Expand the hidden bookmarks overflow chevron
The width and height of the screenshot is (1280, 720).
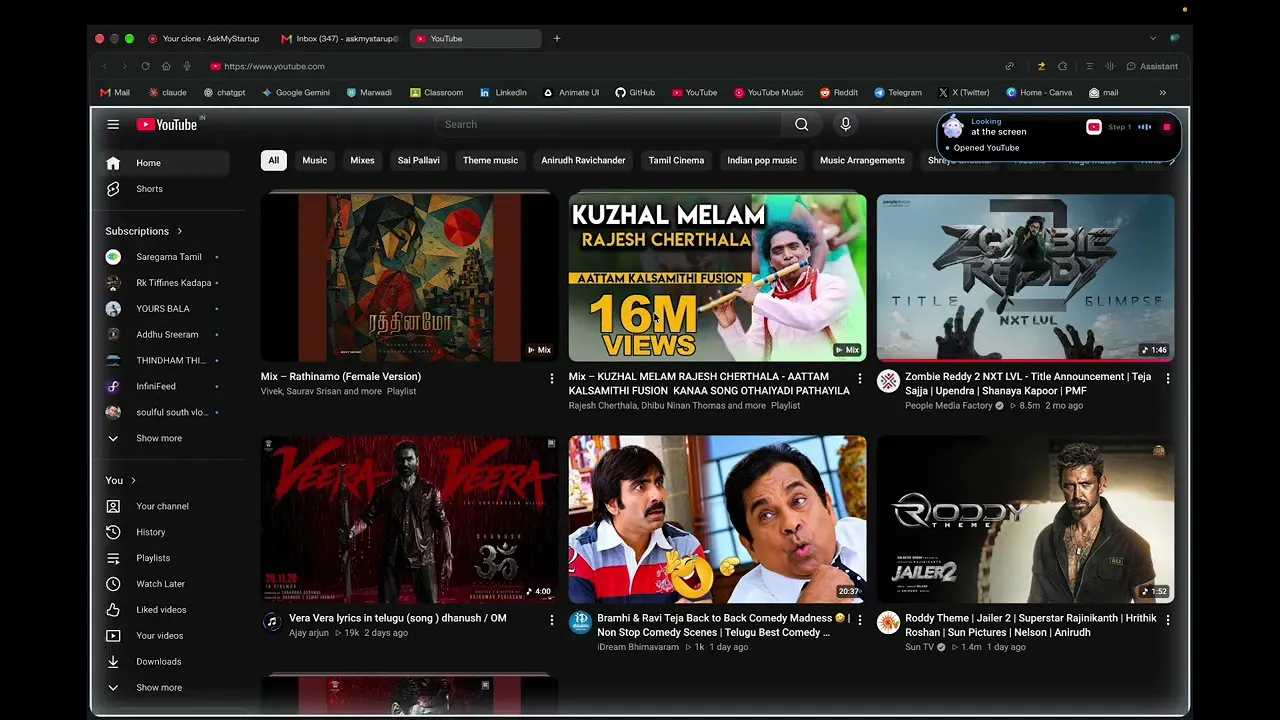pyautogui.click(x=1162, y=93)
